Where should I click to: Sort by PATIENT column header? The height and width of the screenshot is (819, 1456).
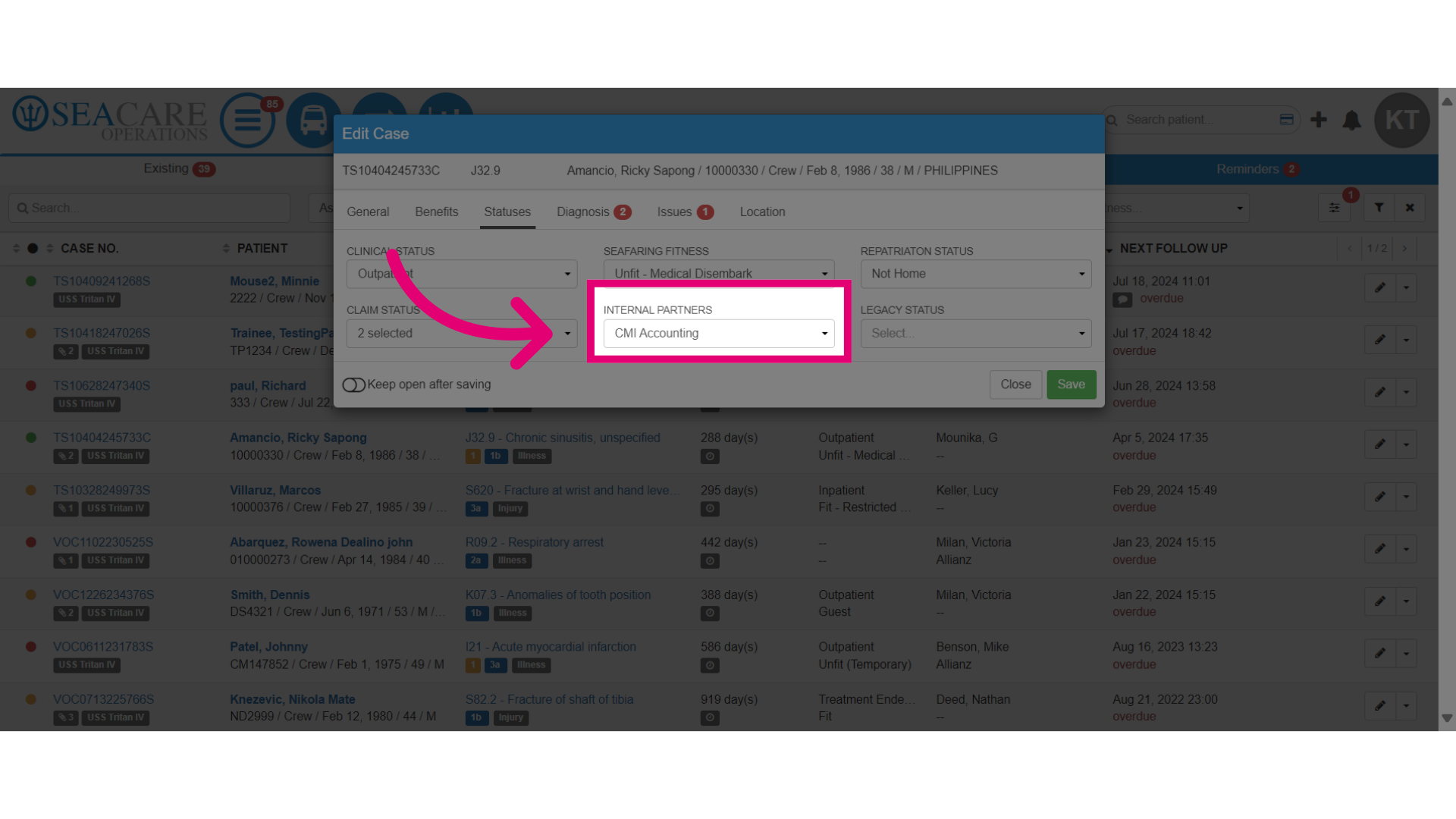tap(262, 249)
